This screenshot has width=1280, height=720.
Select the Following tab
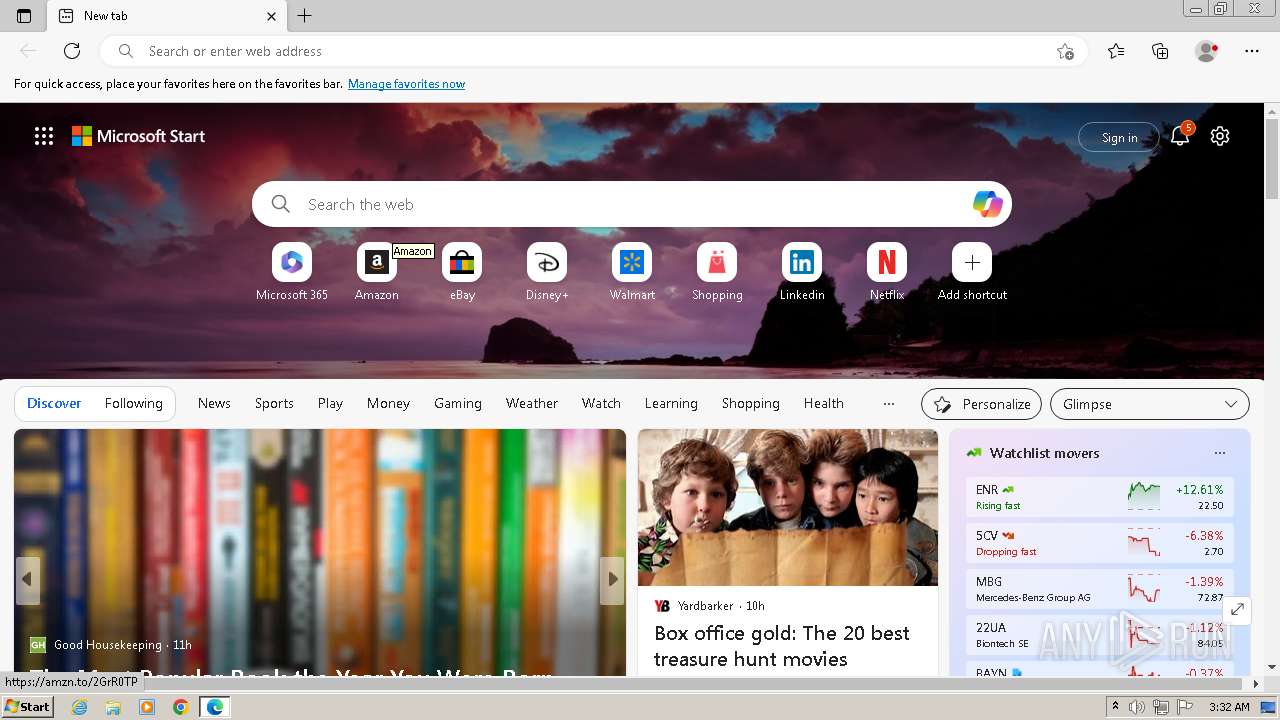pyautogui.click(x=133, y=403)
